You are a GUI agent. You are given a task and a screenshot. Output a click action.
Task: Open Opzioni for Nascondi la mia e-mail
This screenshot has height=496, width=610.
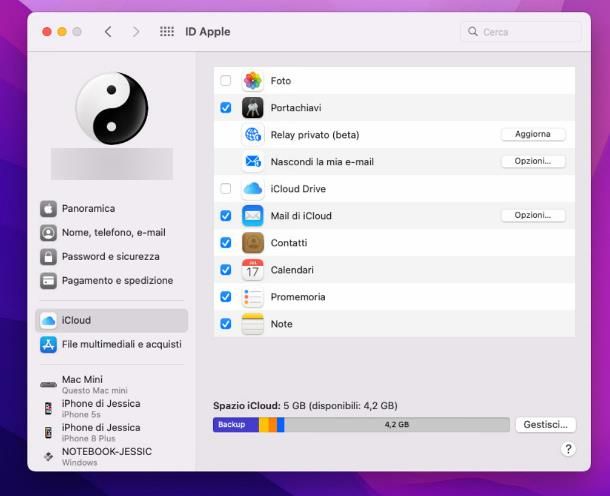point(533,161)
